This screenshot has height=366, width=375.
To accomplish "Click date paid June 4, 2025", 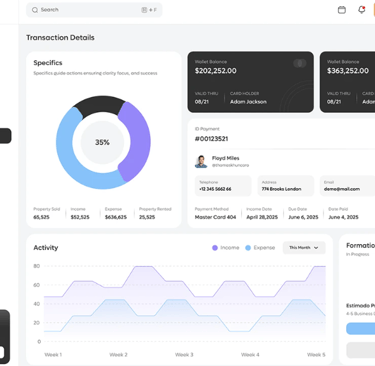I will 343,217.
